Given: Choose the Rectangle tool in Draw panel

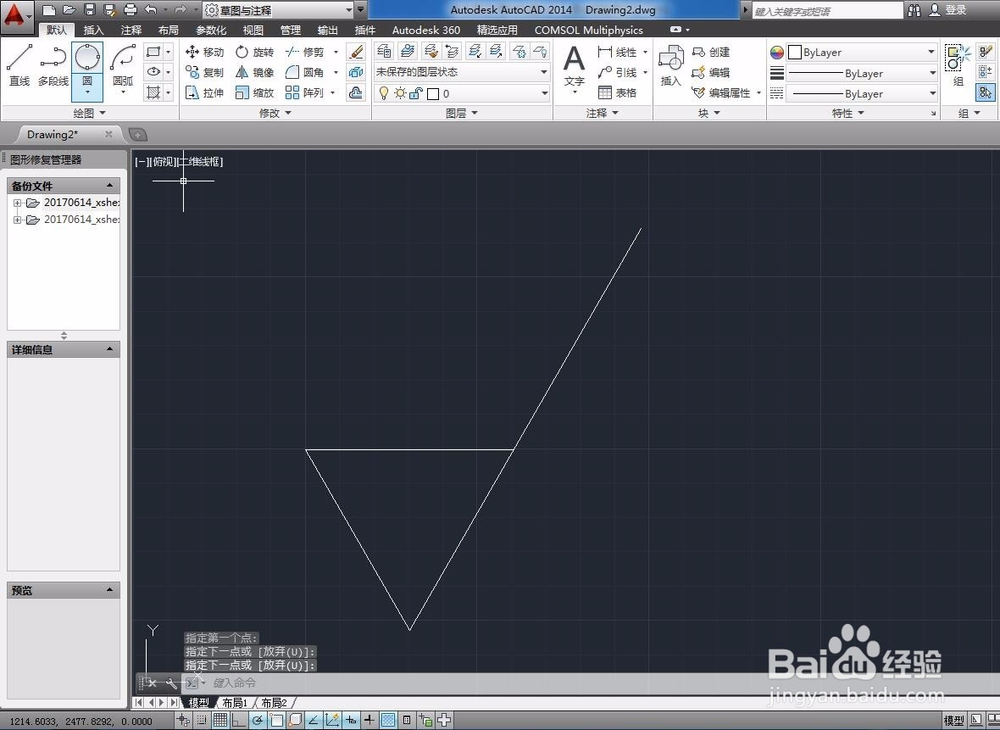Looking at the screenshot, I should tap(153, 52).
